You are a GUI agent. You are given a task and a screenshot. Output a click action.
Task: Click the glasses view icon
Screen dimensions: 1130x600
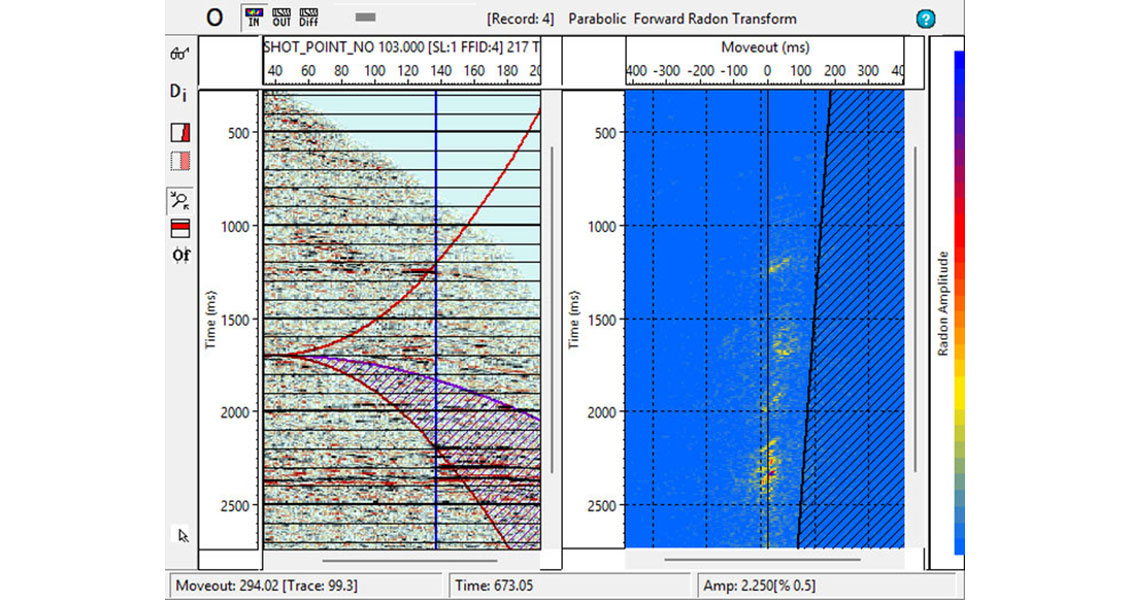[x=180, y=53]
